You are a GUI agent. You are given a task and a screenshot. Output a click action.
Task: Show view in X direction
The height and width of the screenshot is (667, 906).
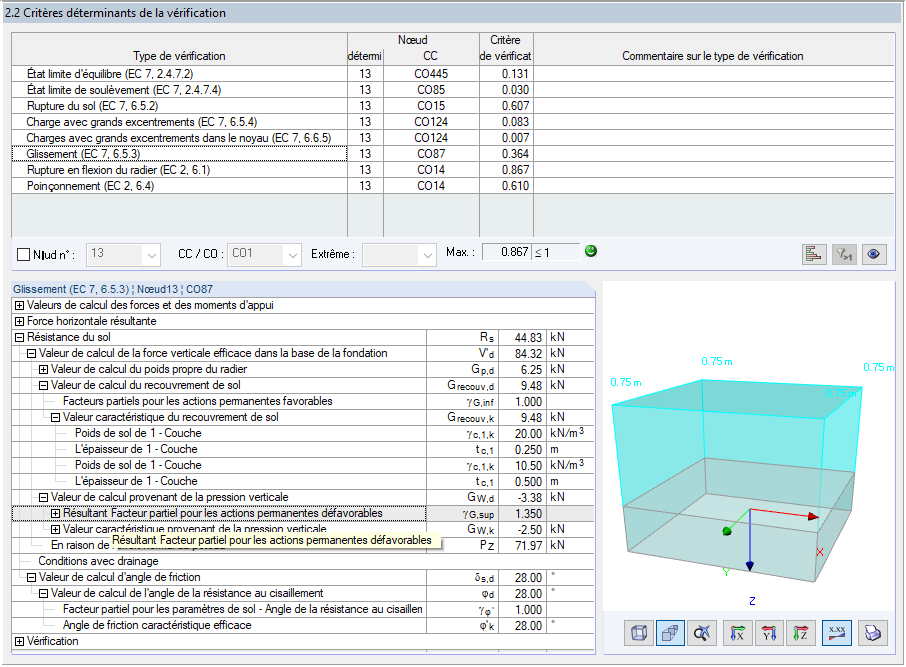(738, 633)
